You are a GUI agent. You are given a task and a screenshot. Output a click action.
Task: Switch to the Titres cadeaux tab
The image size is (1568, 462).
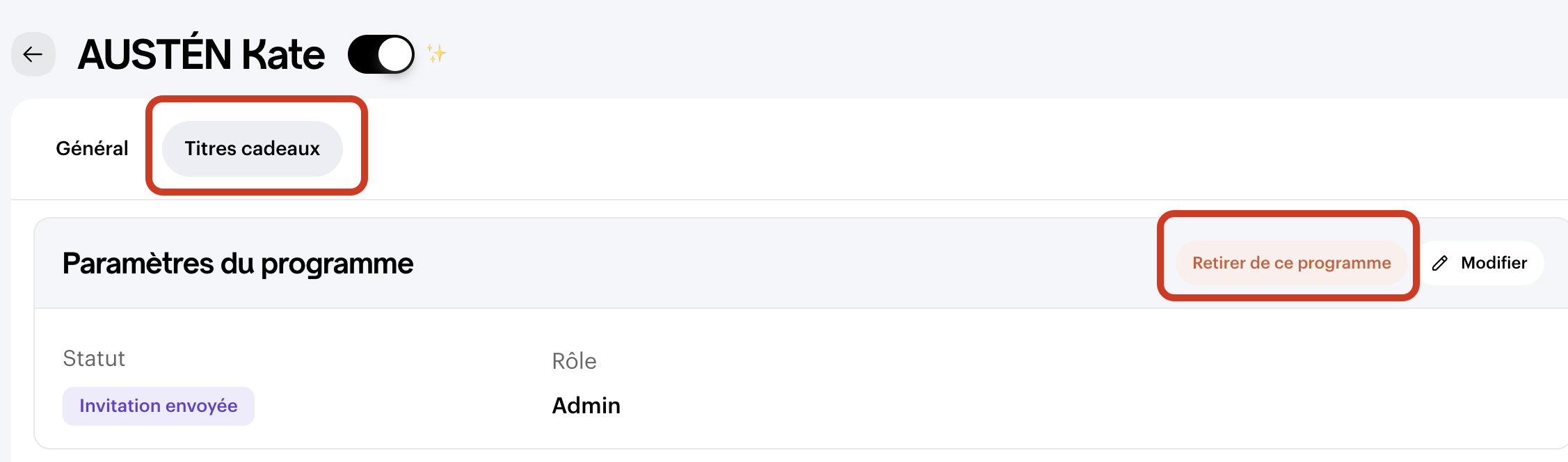click(252, 148)
